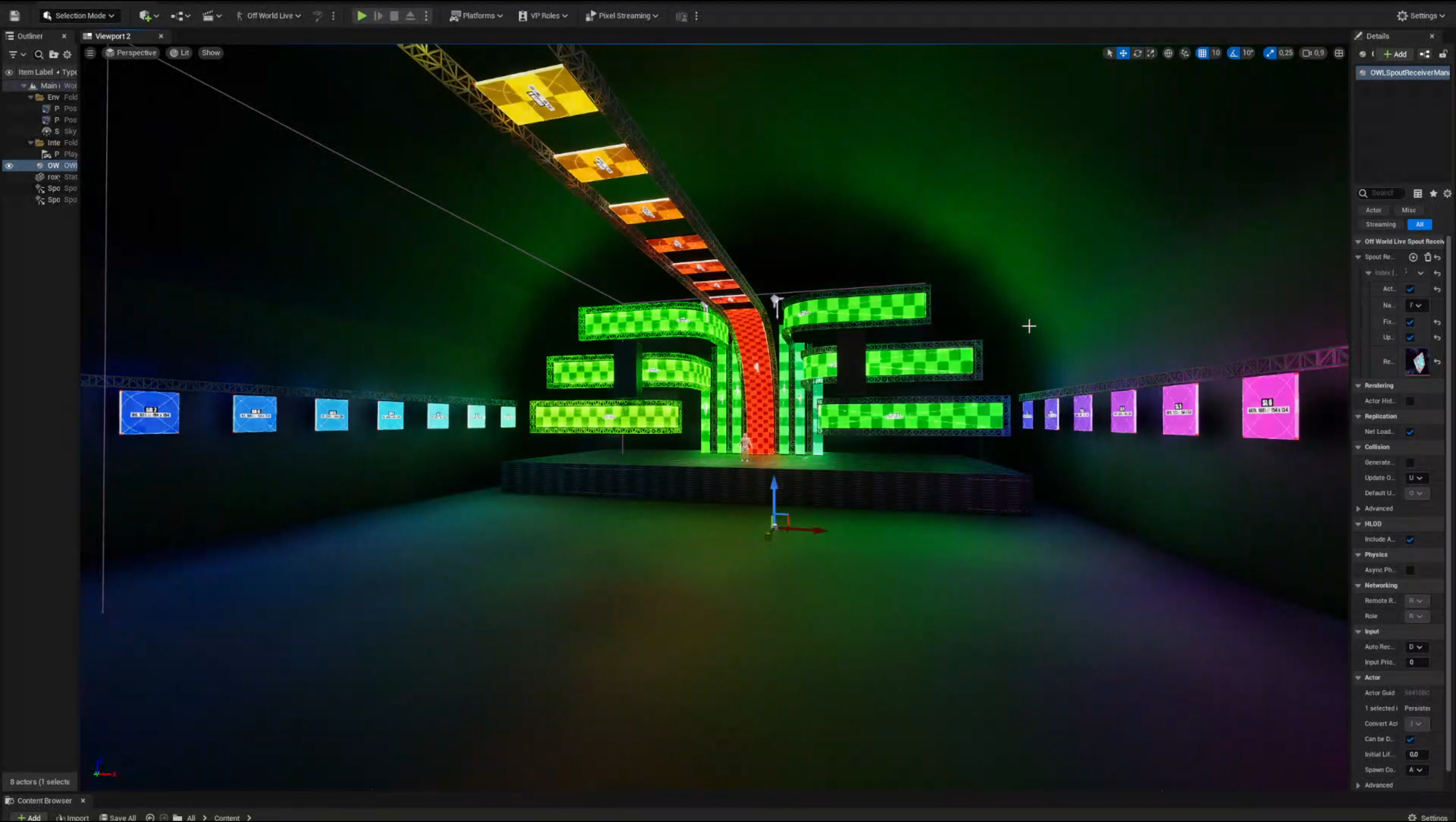Screen dimensions: 1456x822
Task: Open Selection Mode dropdown
Action: [79, 16]
